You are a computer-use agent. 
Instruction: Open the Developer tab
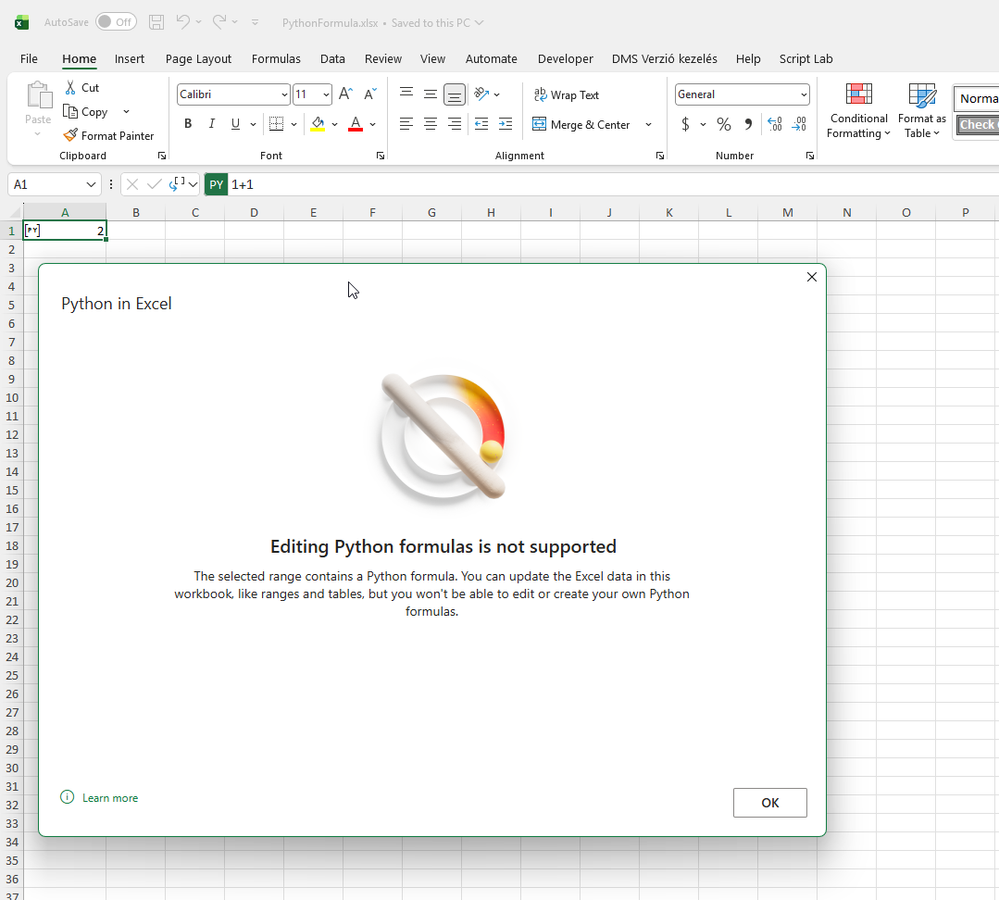click(x=565, y=59)
